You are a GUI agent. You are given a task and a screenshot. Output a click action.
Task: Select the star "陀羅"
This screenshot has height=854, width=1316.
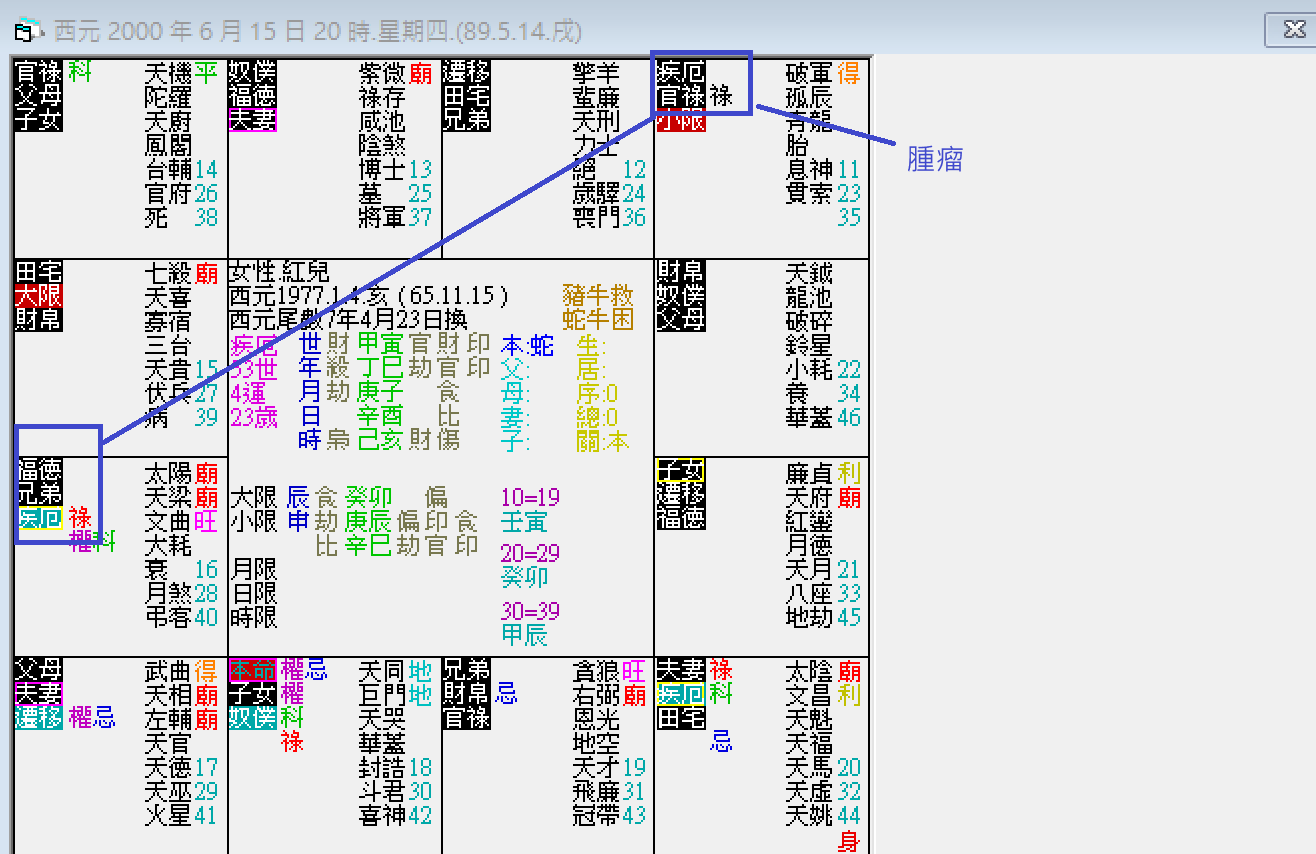tap(169, 97)
